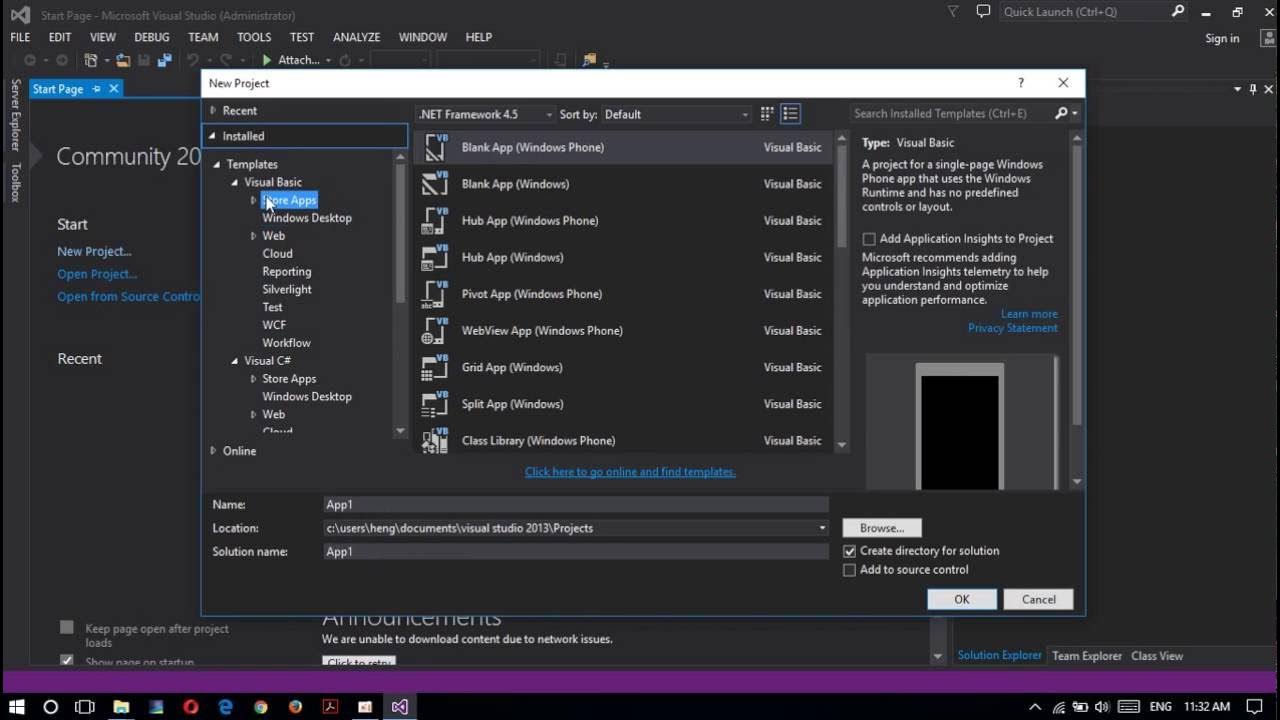Select Windows Desktop under Visual Basic

click(x=307, y=218)
